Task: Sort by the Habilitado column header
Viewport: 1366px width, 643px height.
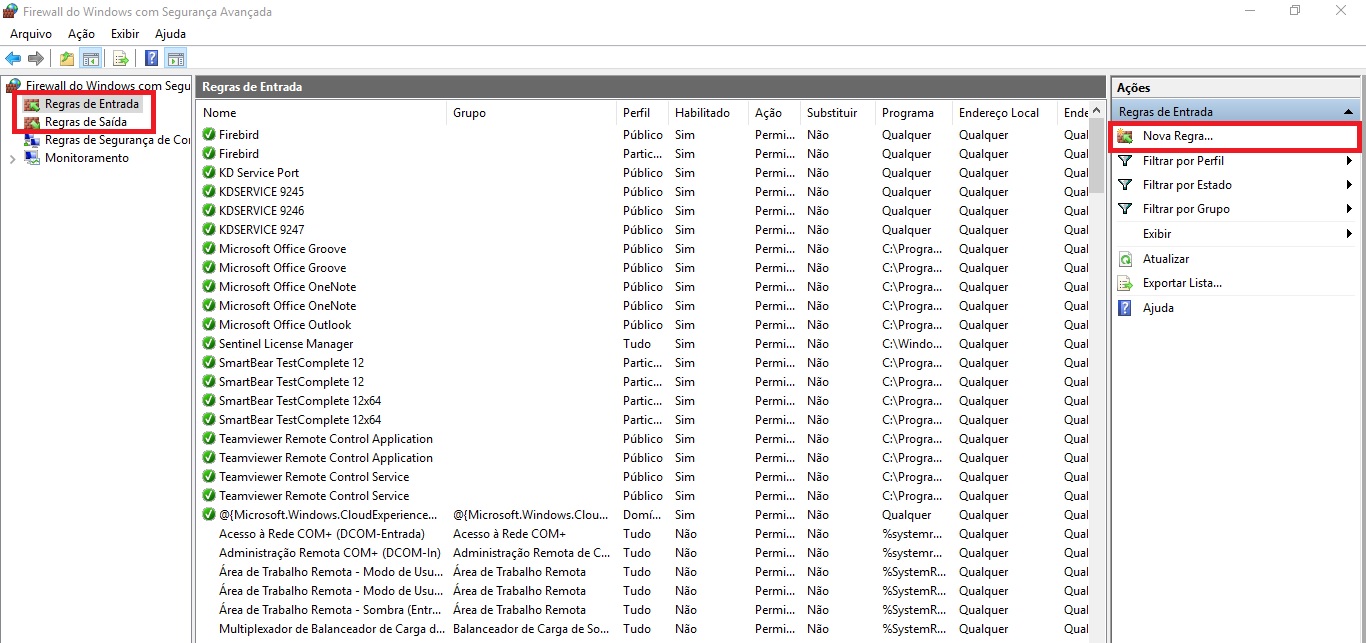Action: (709, 113)
